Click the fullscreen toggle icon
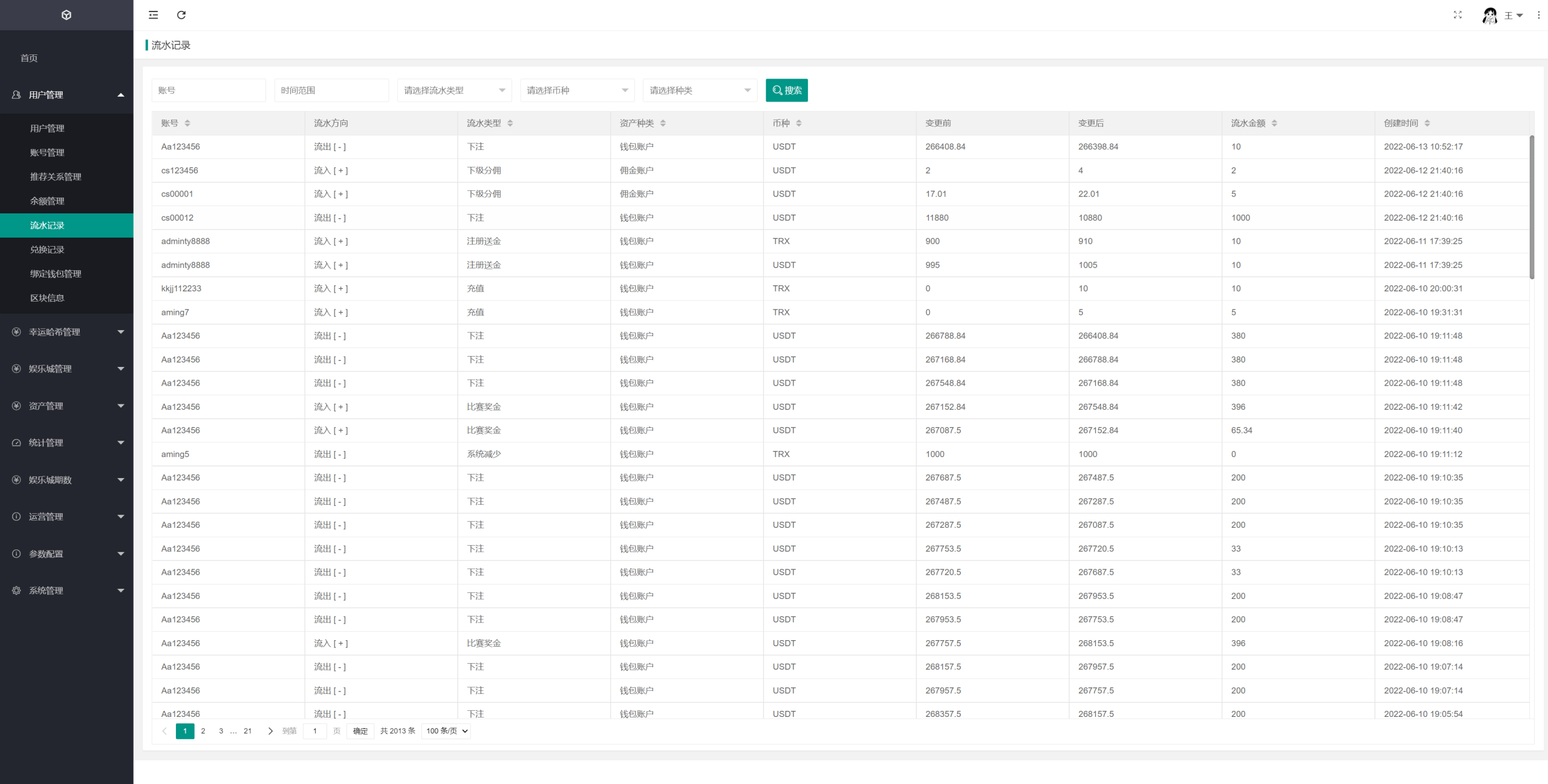The image size is (1548, 784). pos(1457,15)
